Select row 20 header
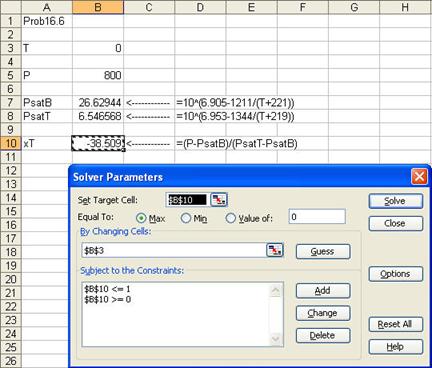 click(x=11, y=279)
